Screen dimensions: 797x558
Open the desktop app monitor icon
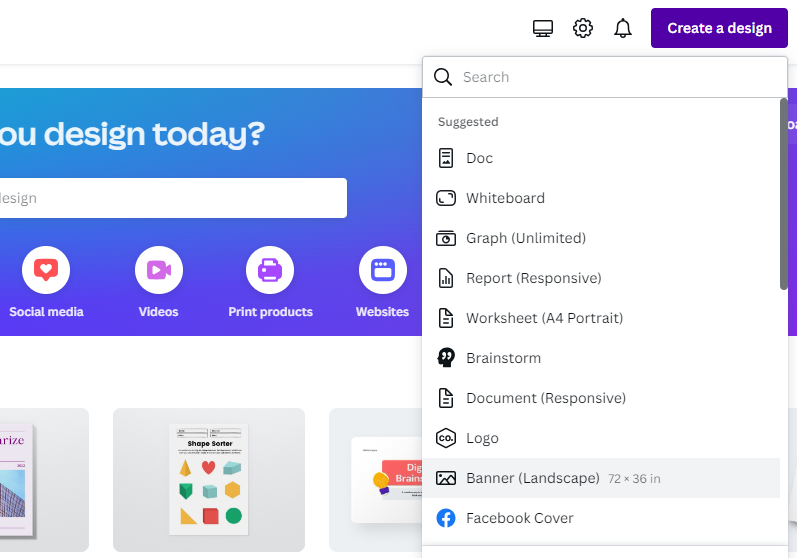pyautogui.click(x=542, y=28)
